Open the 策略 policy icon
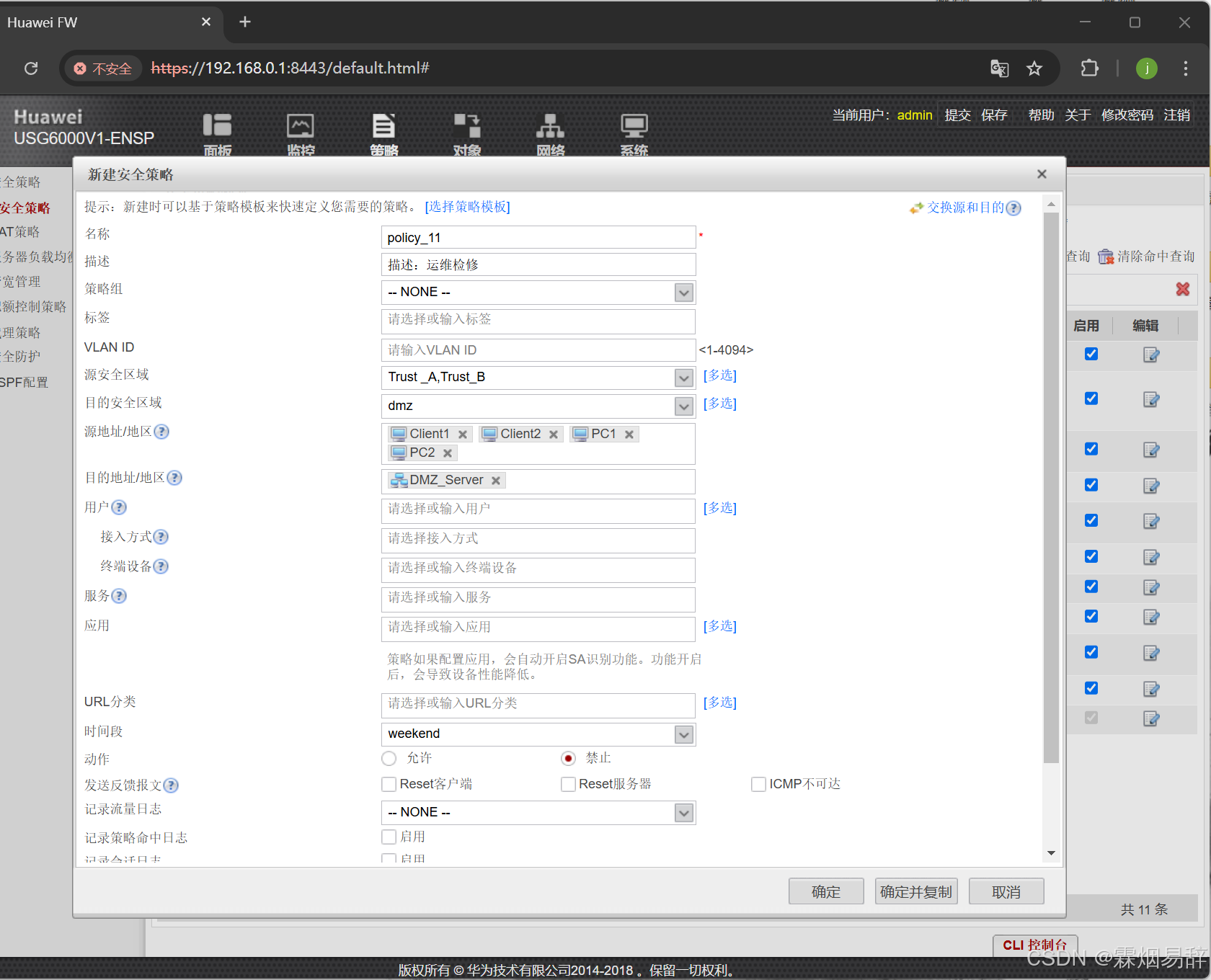This screenshot has height=980, width=1211. (x=383, y=133)
